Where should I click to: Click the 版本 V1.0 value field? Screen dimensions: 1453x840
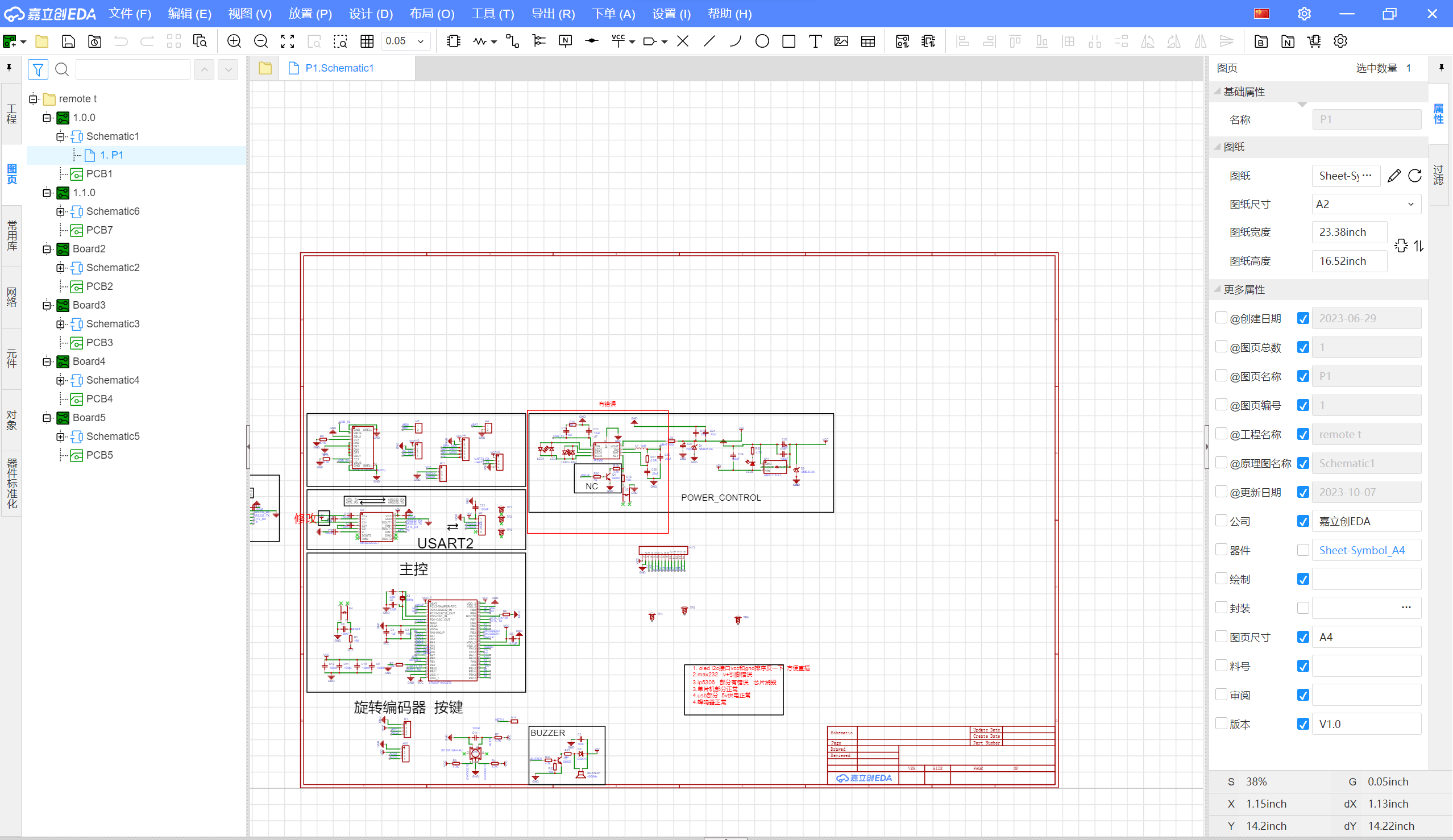pyautogui.click(x=1367, y=724)
